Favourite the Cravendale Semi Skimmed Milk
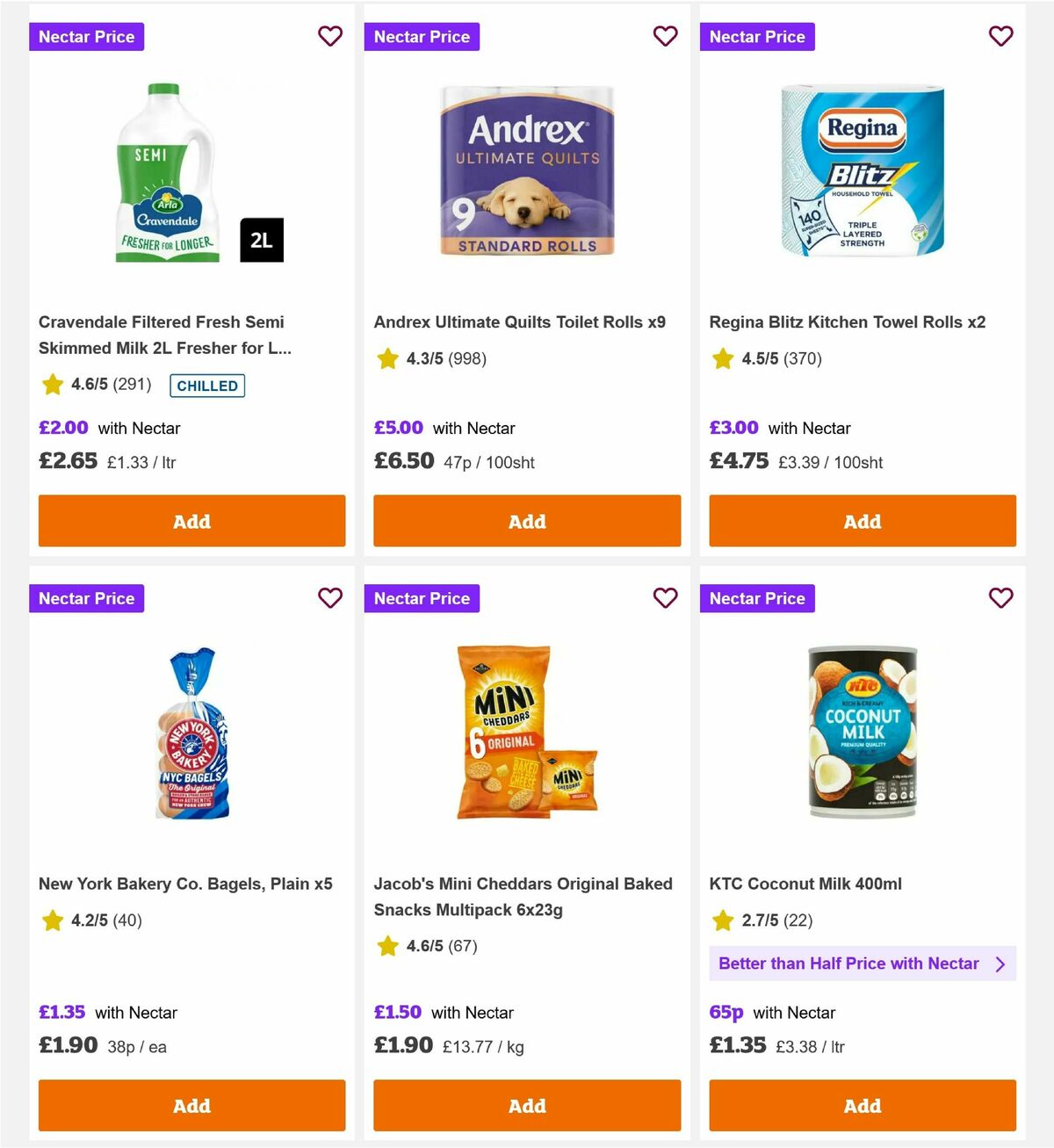This screenshot has width=1054, height=1148. pos(330,36)
